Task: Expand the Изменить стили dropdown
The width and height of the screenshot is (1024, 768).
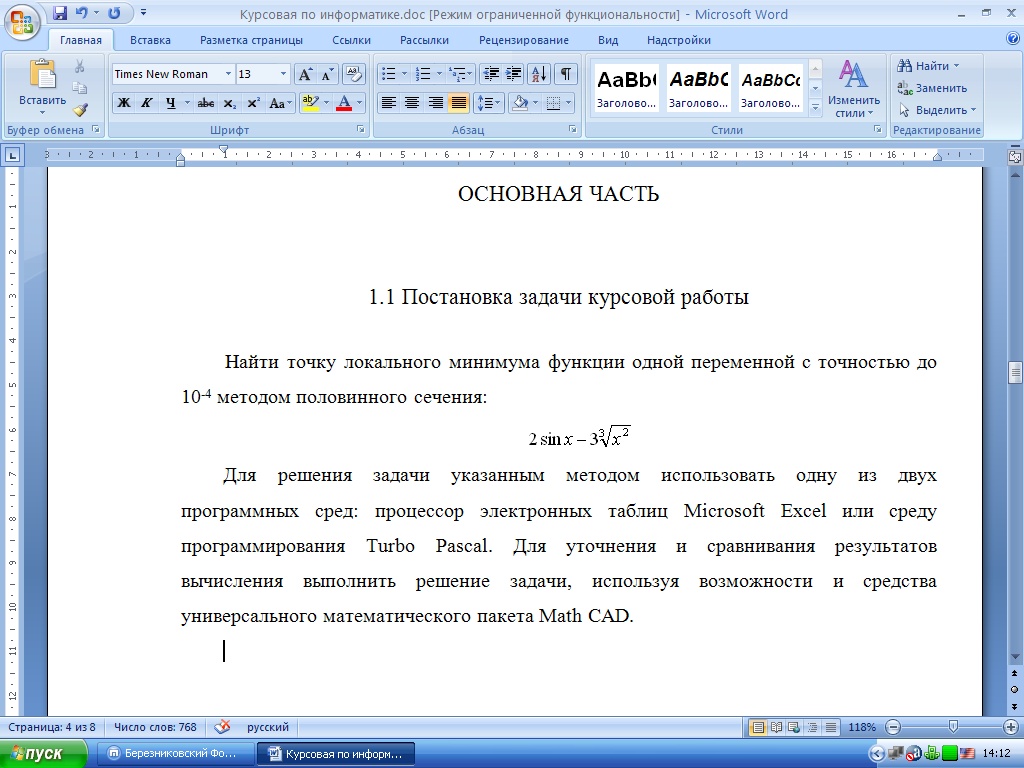Action: tap(854, 100)
